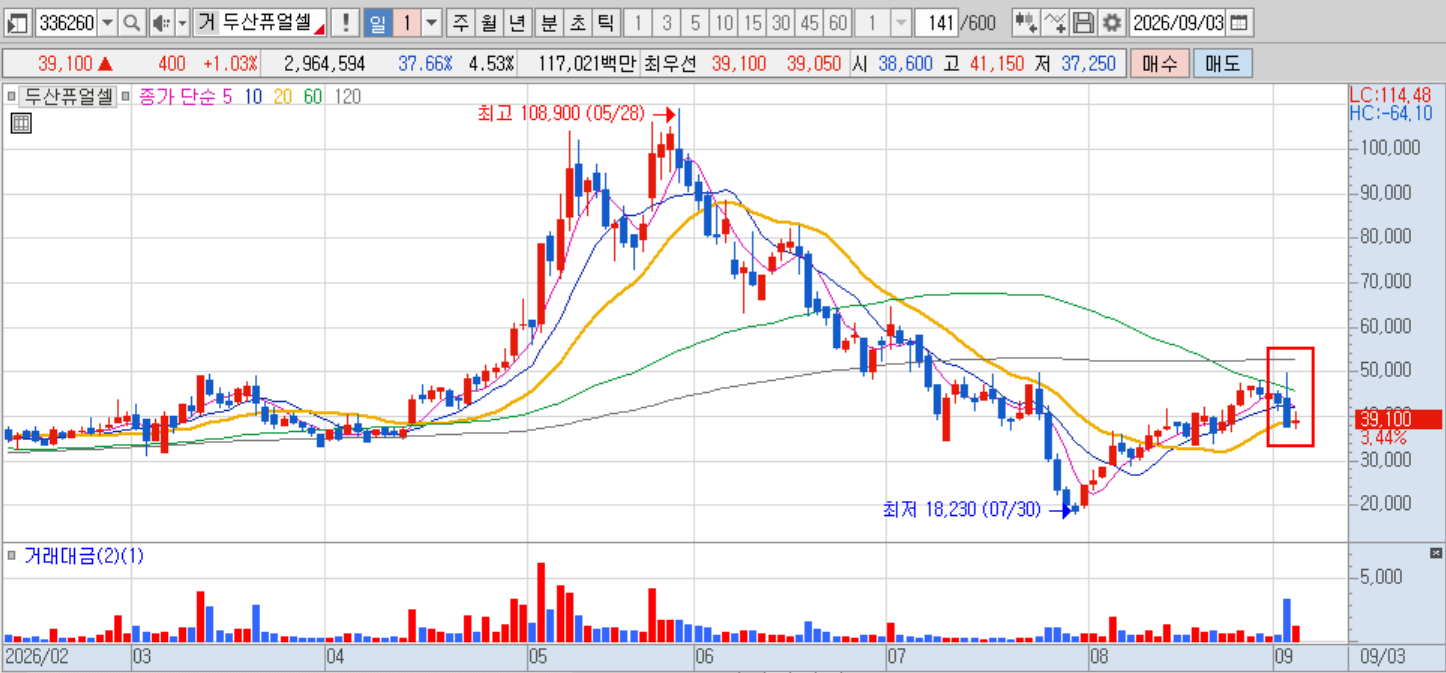
Task: Select the 일 daily chart period
Action: click(377, 23)
